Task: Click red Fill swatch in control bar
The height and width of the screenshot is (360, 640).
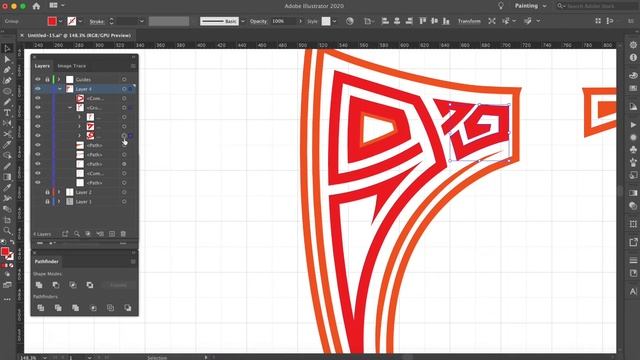Action: click(52, 21)
